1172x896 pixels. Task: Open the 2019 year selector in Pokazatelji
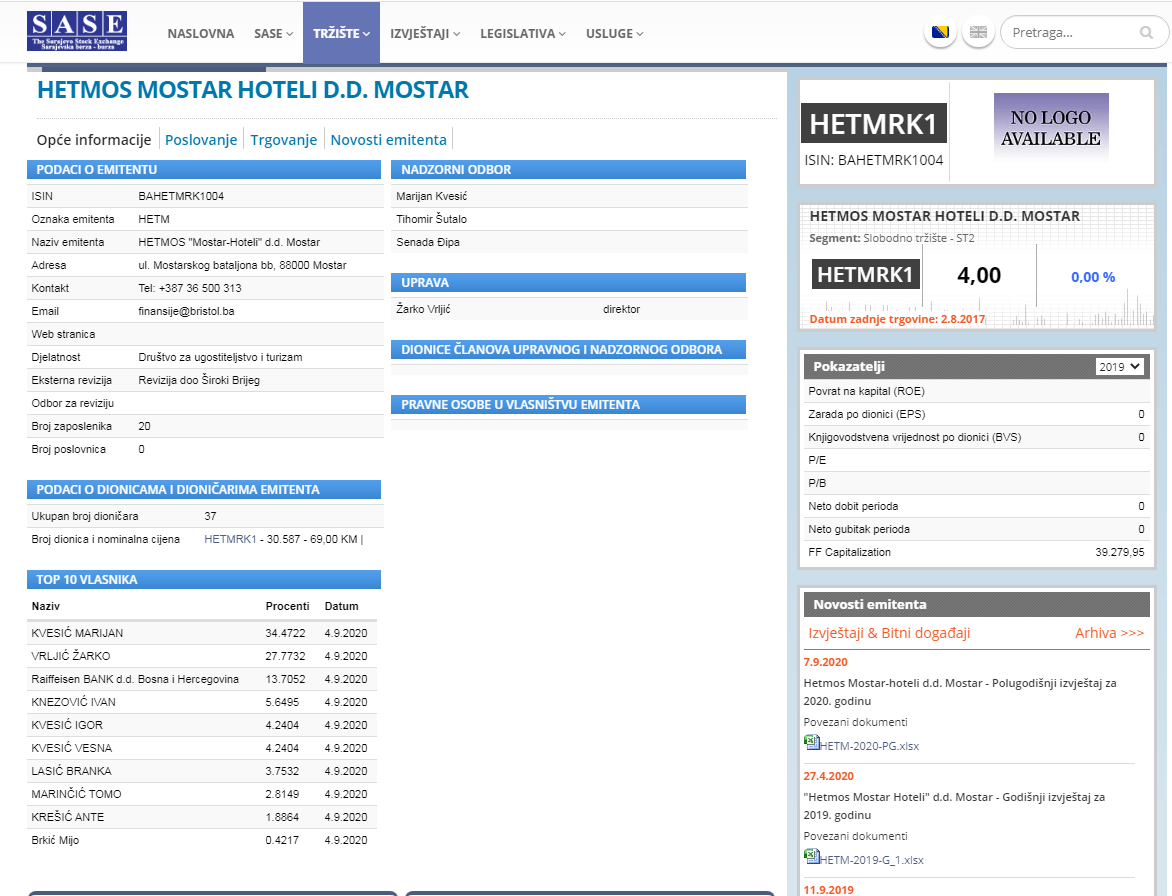tap(1120, 366)
